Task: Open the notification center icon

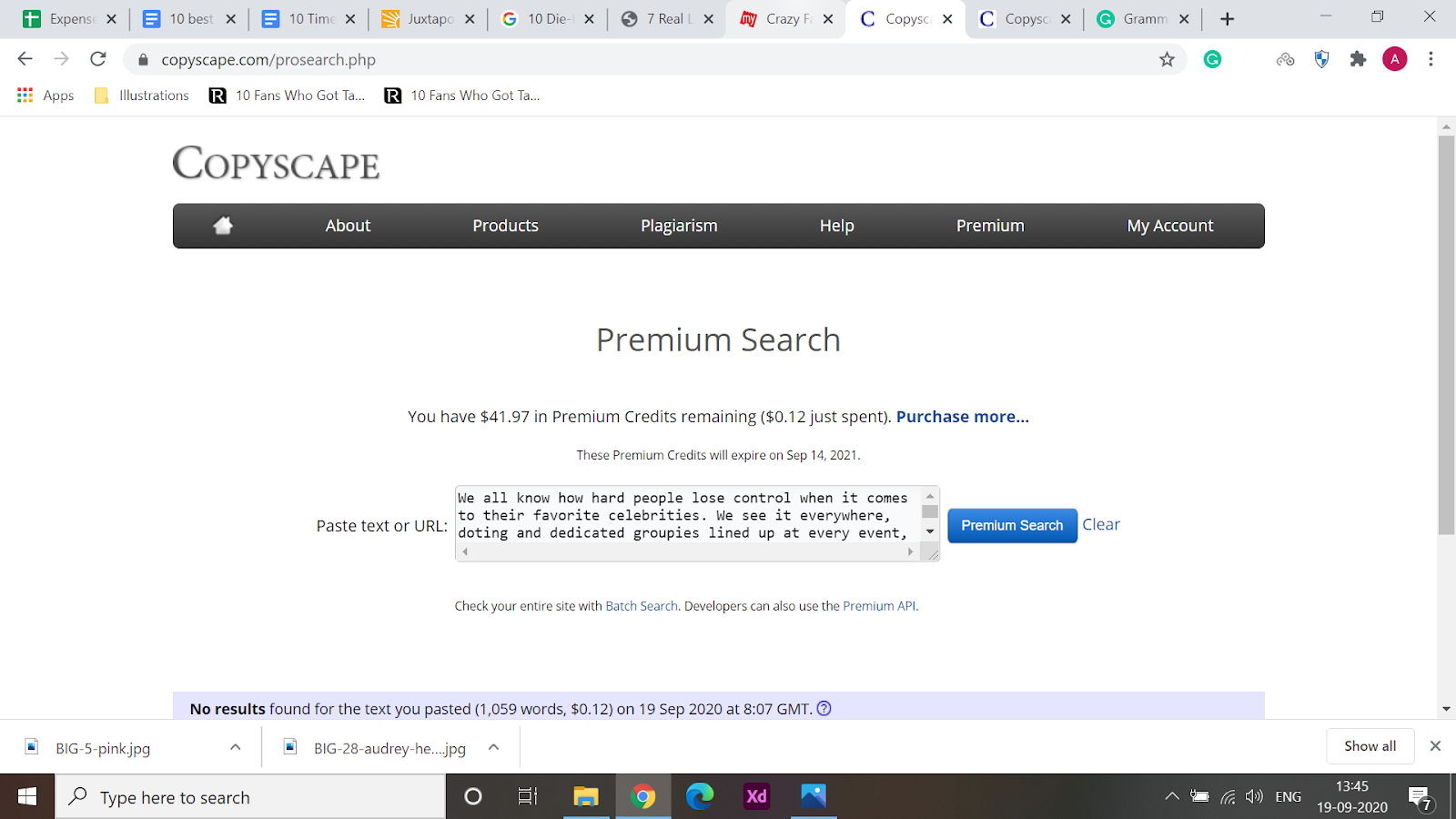Action: (1421, 798)
